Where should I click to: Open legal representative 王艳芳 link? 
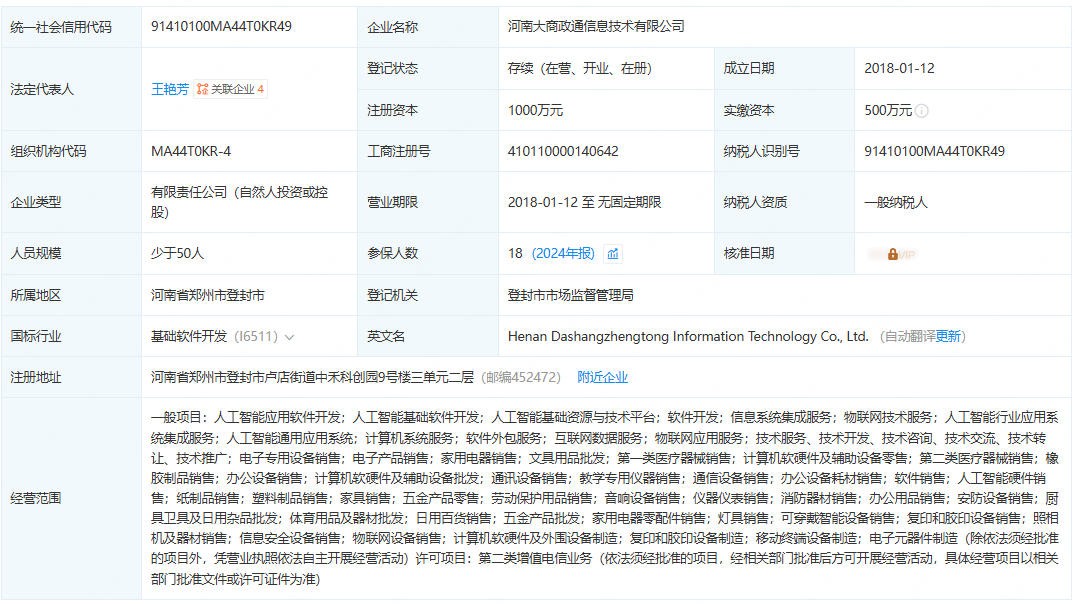coord(169,89)
